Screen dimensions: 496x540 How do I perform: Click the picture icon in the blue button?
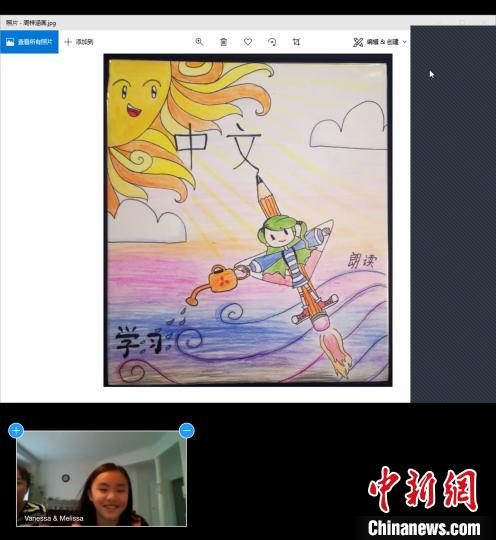click(10, 42)
